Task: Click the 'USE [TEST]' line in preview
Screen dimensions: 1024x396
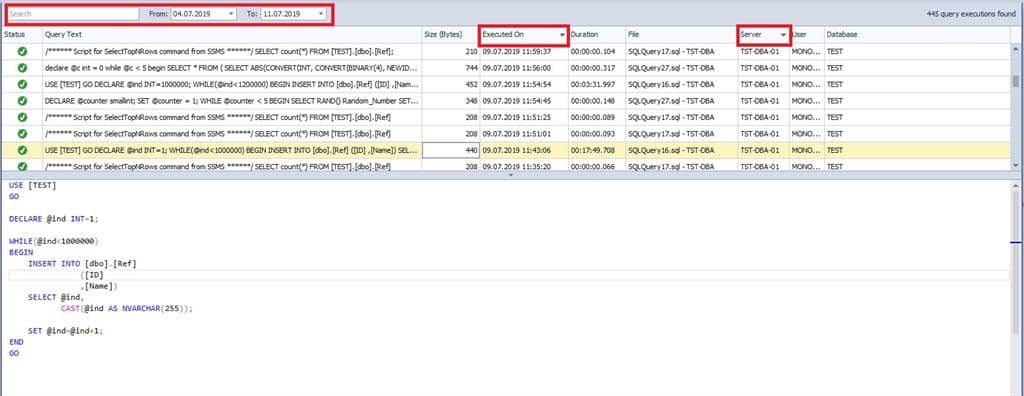Action: (x=33, y=186)
